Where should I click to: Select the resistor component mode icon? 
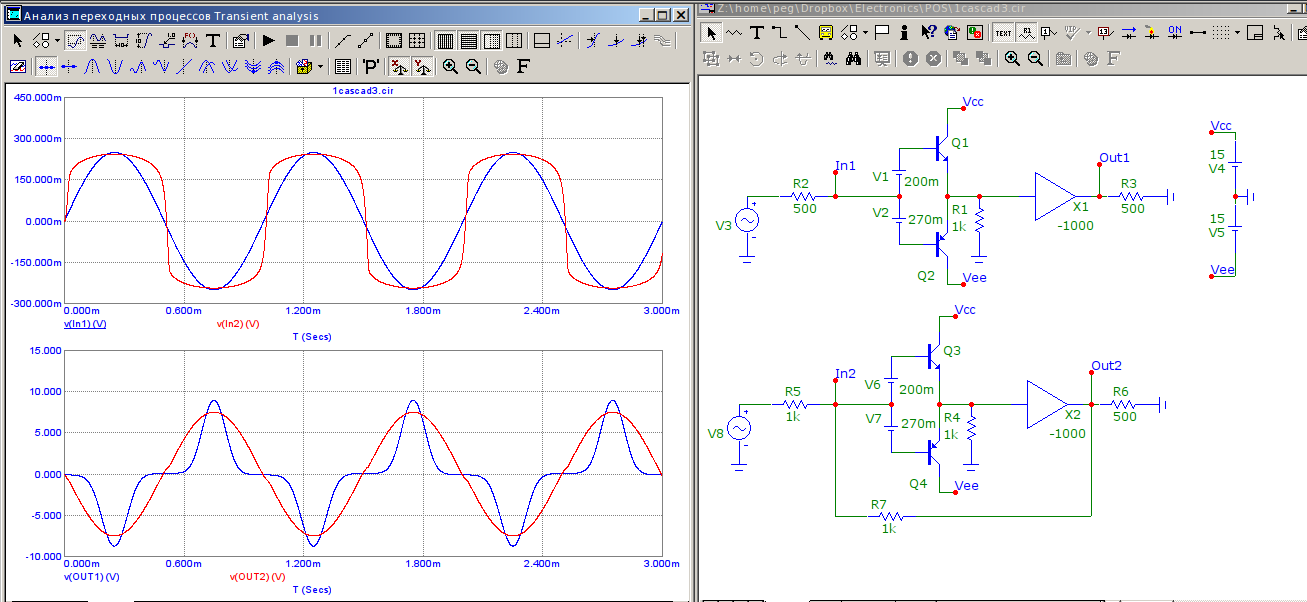733,33
